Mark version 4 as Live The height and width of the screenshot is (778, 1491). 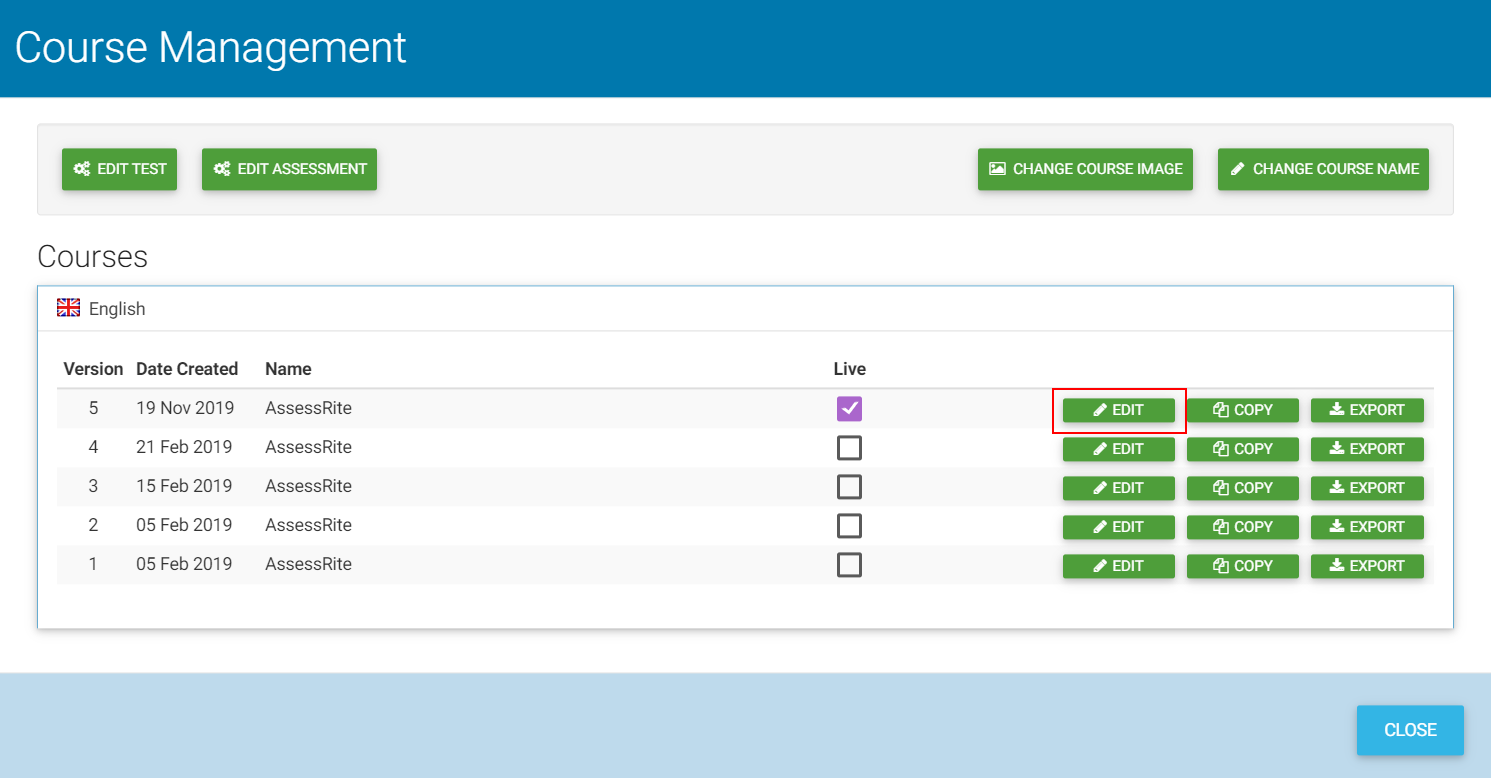849,448
